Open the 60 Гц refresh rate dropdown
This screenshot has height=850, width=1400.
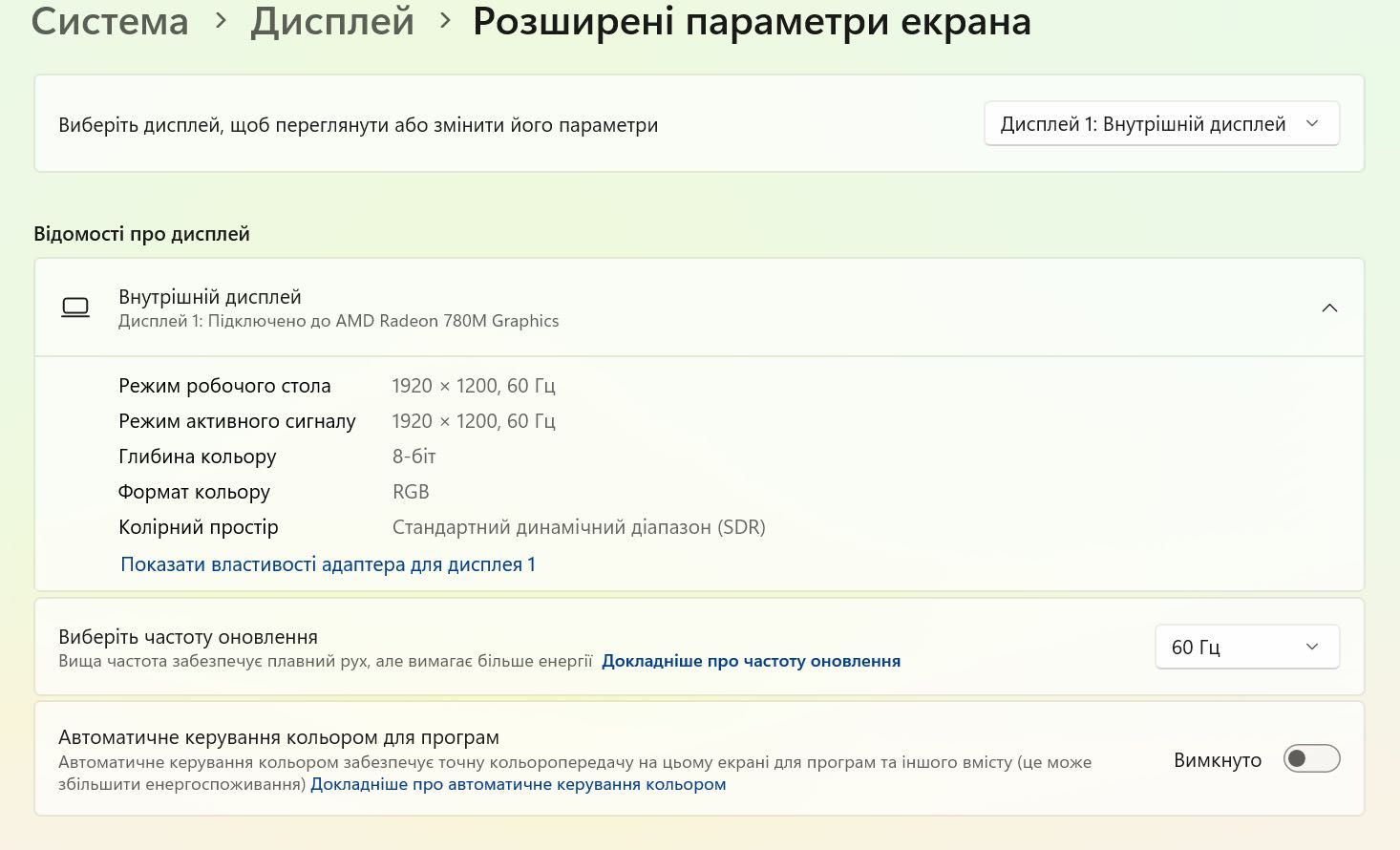point(1247,647)
